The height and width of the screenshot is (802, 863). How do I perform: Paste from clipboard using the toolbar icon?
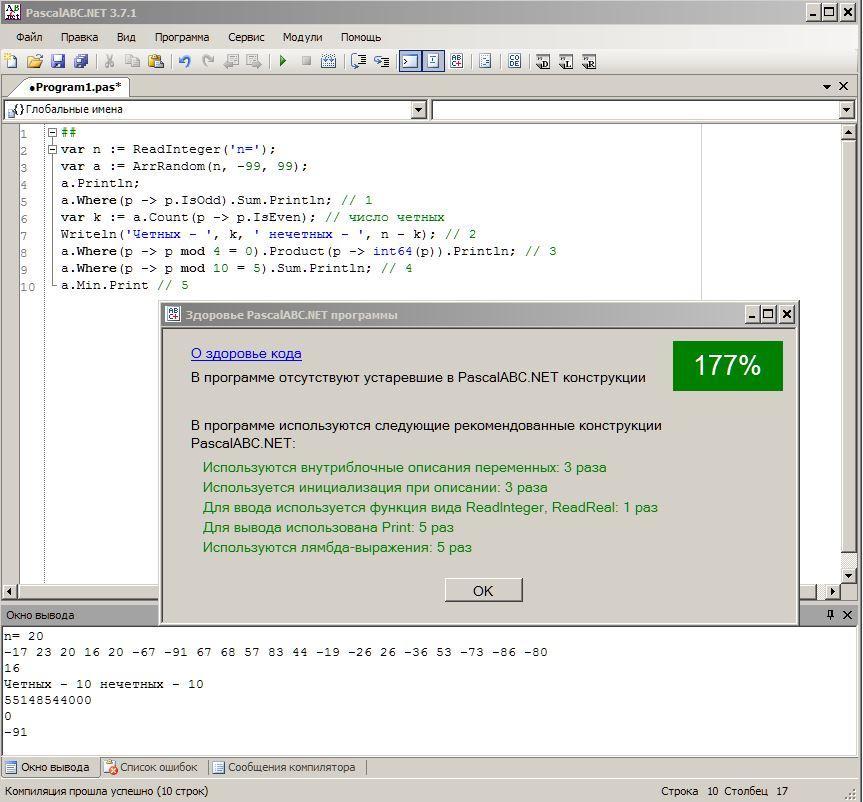(x=156, y=61)
